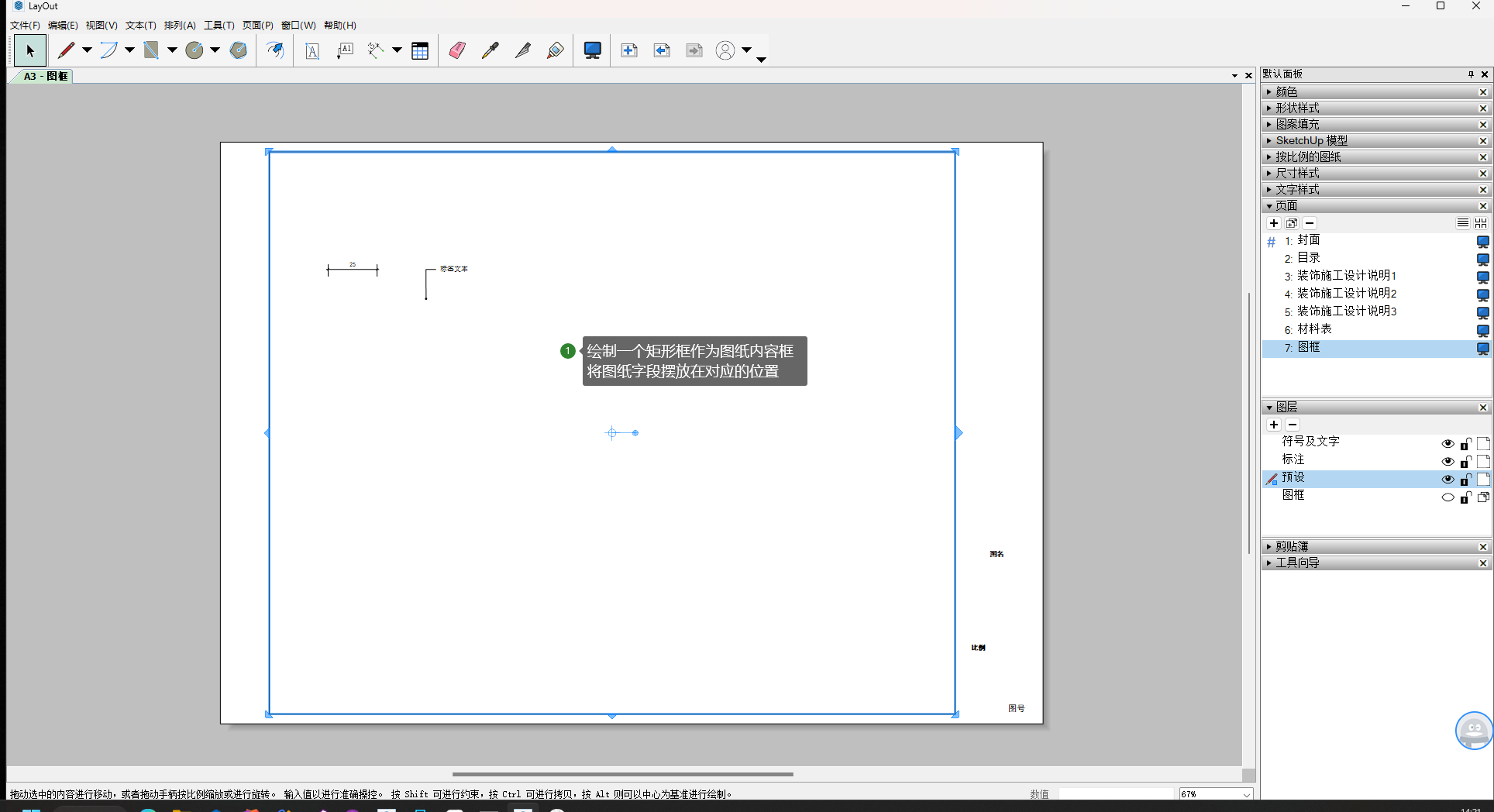Show the hidden 图框 layer
The height and width of the screenshot is (812, 1494).
click(1447, 497)
